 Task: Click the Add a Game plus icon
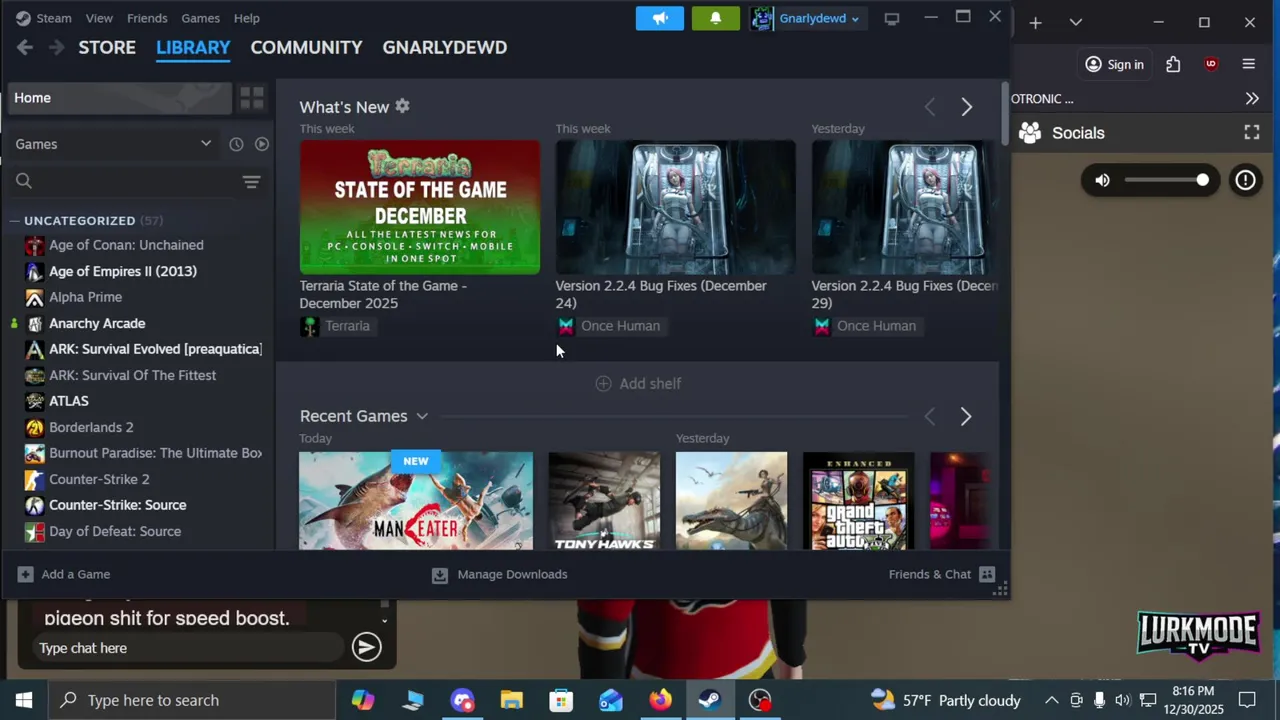[x=25, y=574]
